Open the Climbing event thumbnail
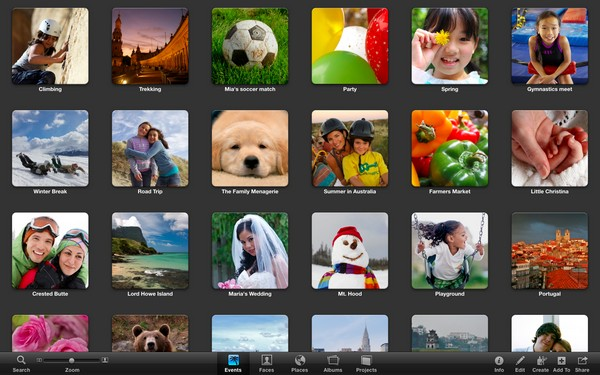Image resolution: width=600 pixels, height=375 pixels. [x=50, y=46]
